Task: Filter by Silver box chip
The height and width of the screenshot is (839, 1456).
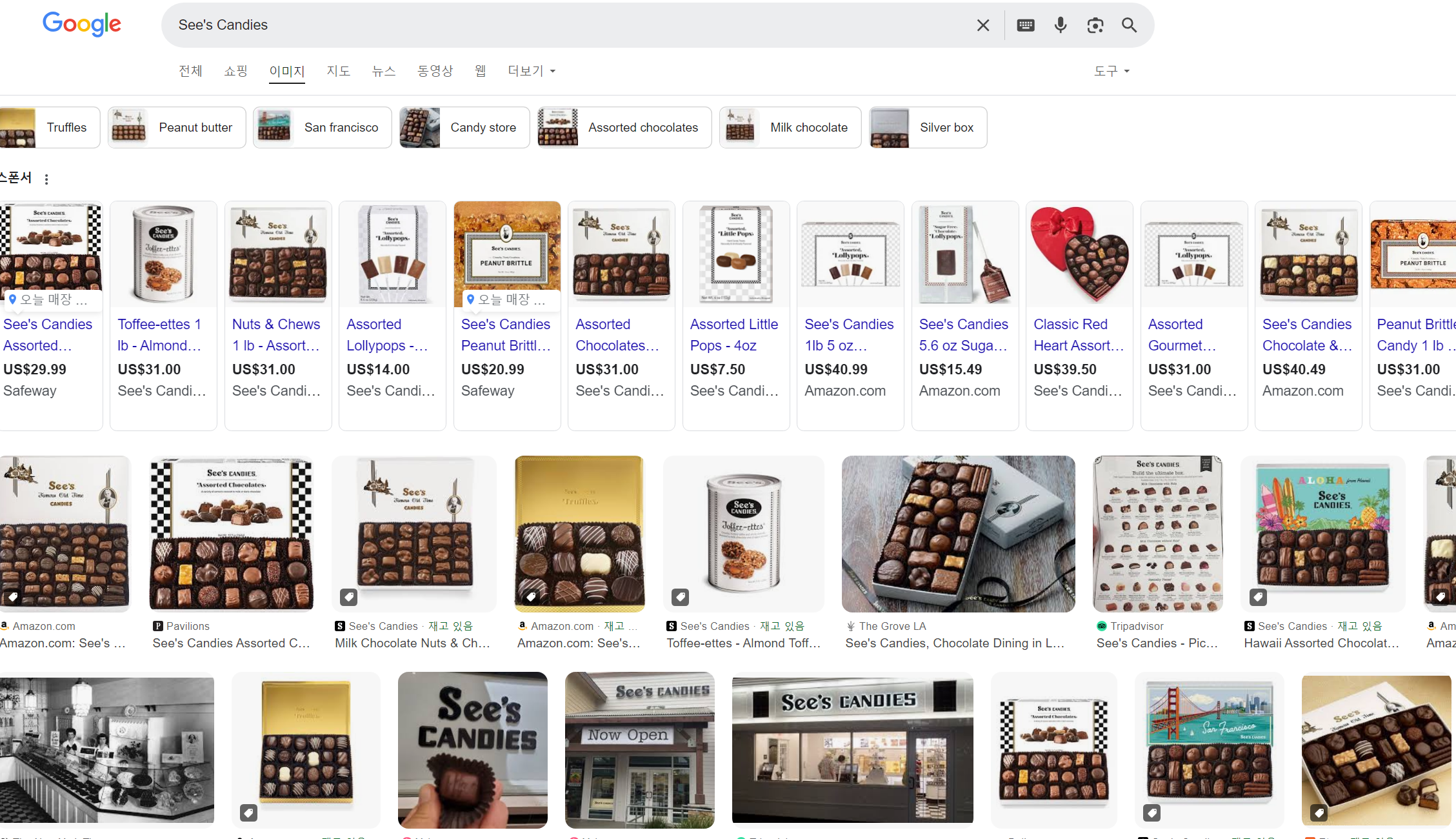Action: click(928, 128)
